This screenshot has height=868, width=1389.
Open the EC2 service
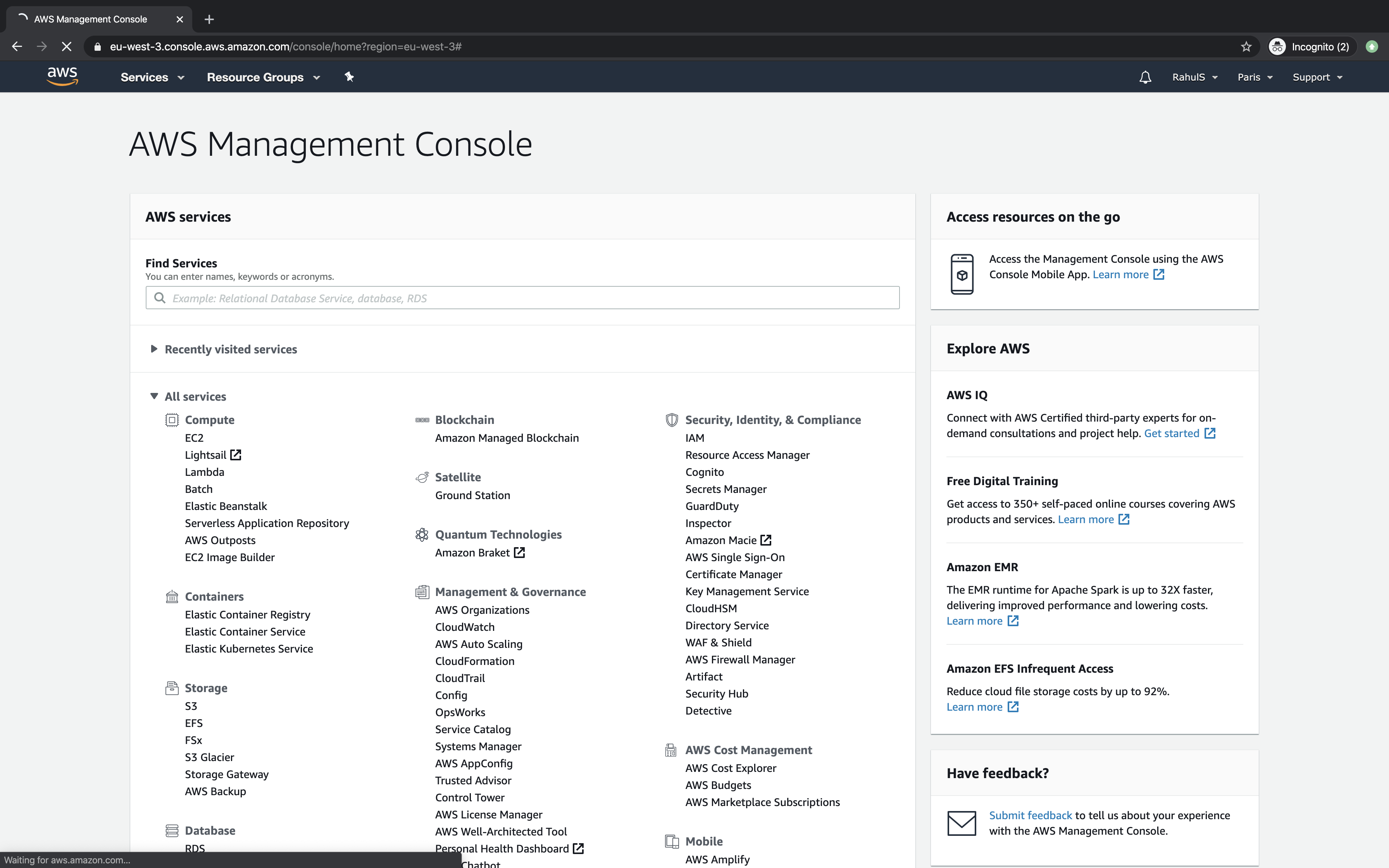[x=194, y=437]
